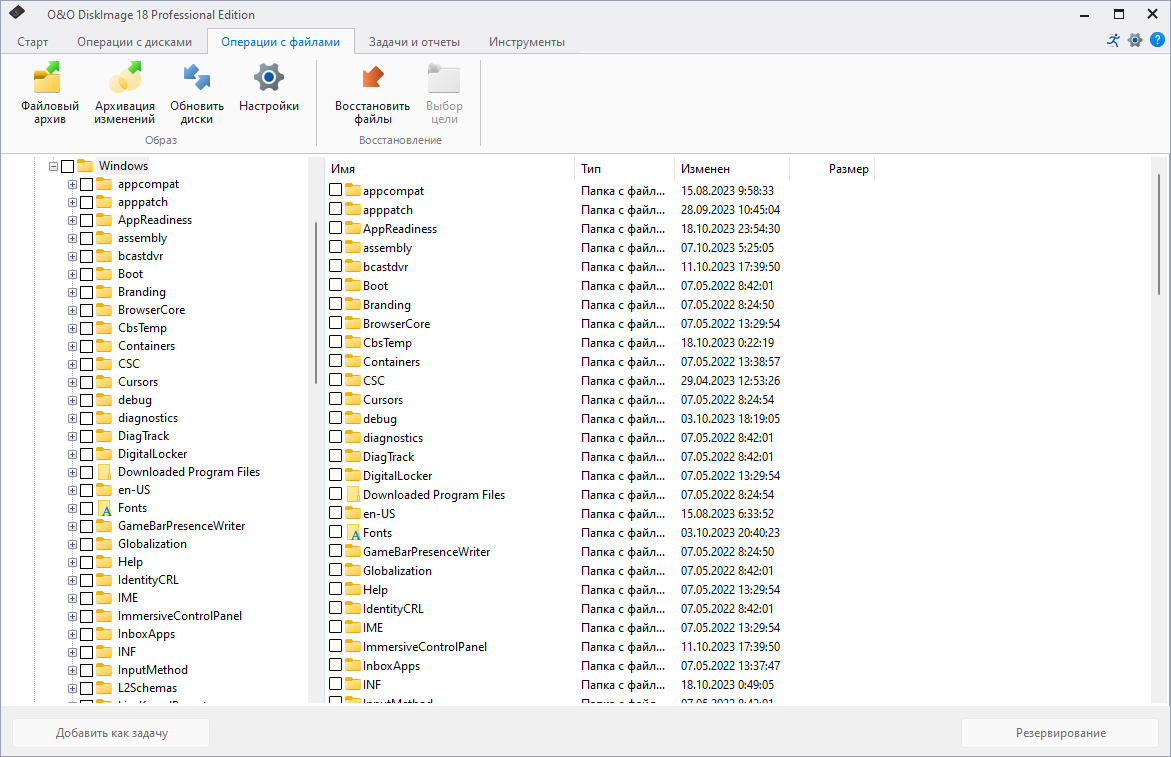Collapse the Windows tree node
The image size is (1171, 757).
[x=54, y=166]
